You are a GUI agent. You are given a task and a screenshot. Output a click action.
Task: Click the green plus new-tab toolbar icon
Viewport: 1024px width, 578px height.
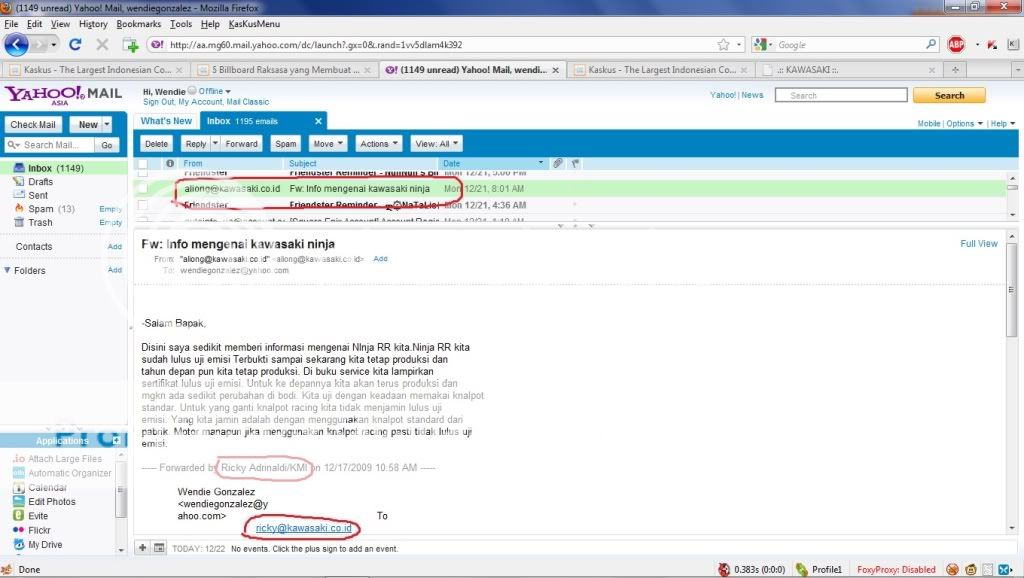131,44
